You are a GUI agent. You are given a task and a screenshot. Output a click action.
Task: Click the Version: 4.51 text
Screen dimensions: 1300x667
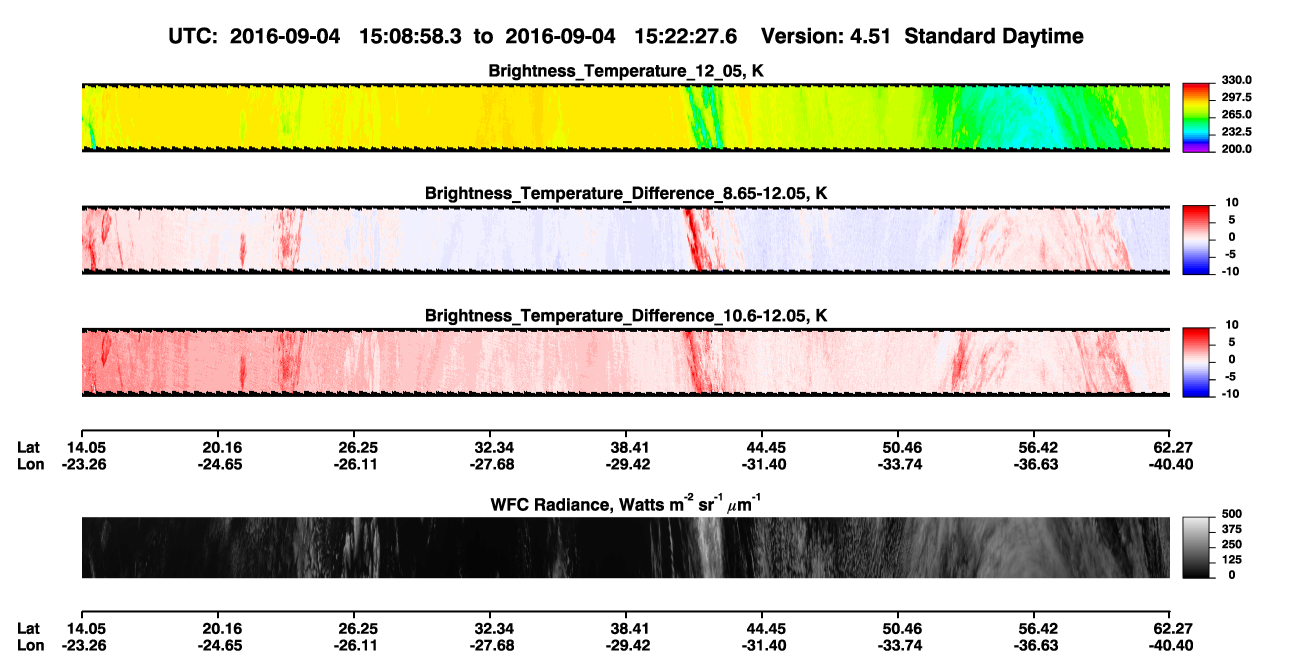coord(826,37)
